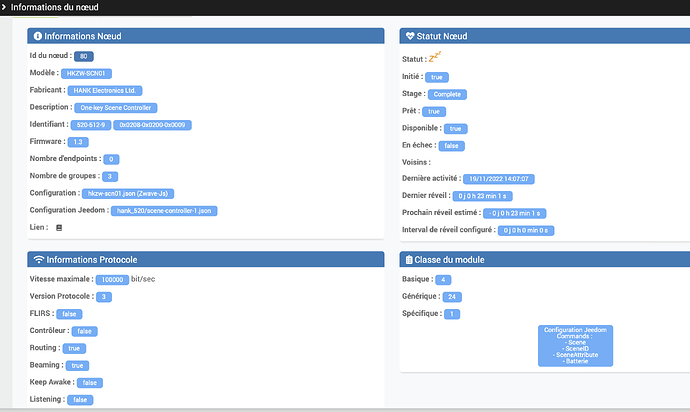Open the Lien documentation book icon
Image resolution: width=690 pixels, height=412 pixels.
[x=59, y=228]
